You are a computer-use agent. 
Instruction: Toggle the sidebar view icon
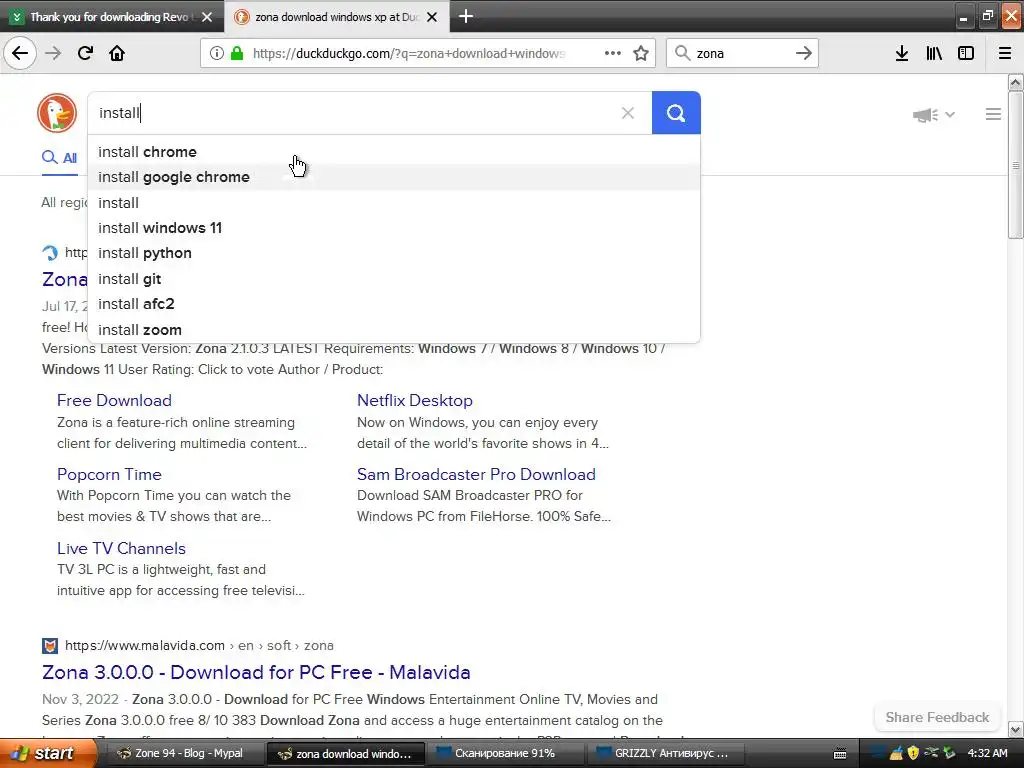click(x=966, y=53)
